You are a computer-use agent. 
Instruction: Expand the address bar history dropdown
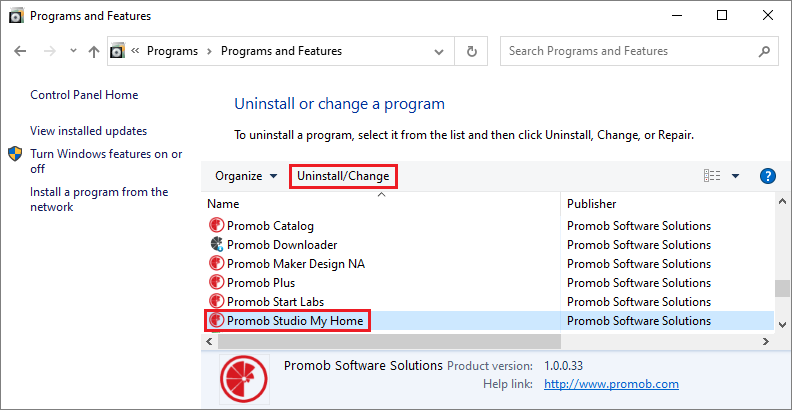click(439, 52)
